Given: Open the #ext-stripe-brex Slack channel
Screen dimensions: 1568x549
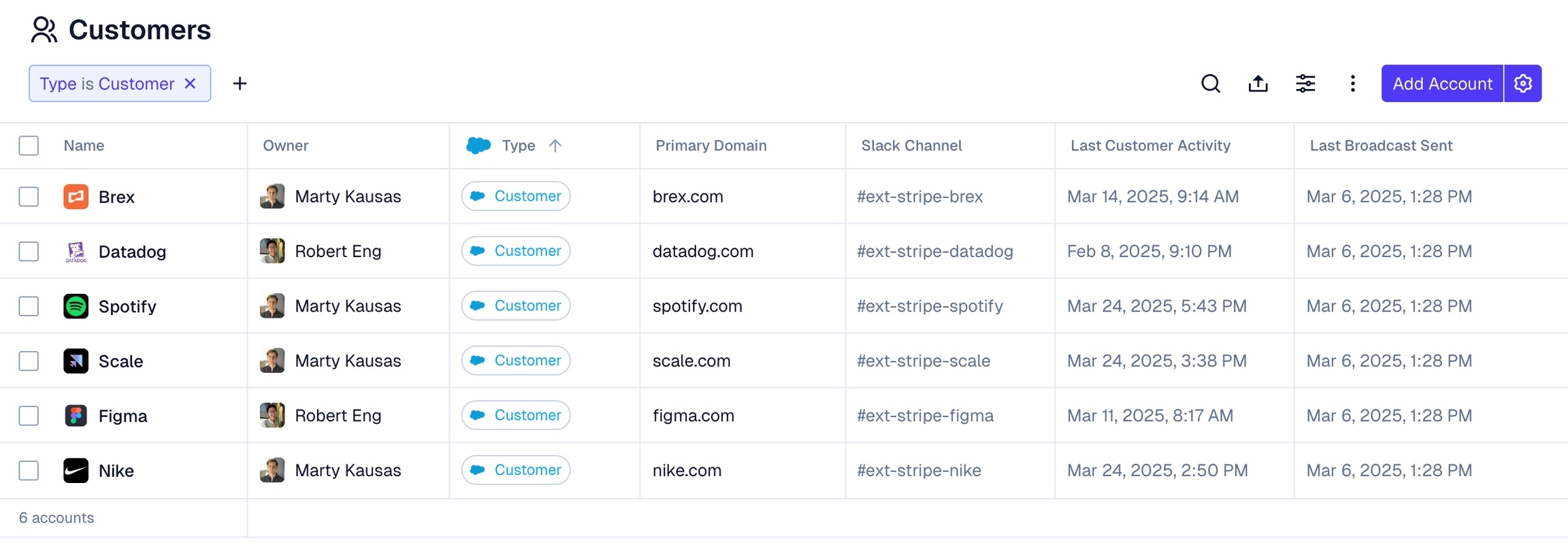Looking at the screenshot, I should point(920,197).
